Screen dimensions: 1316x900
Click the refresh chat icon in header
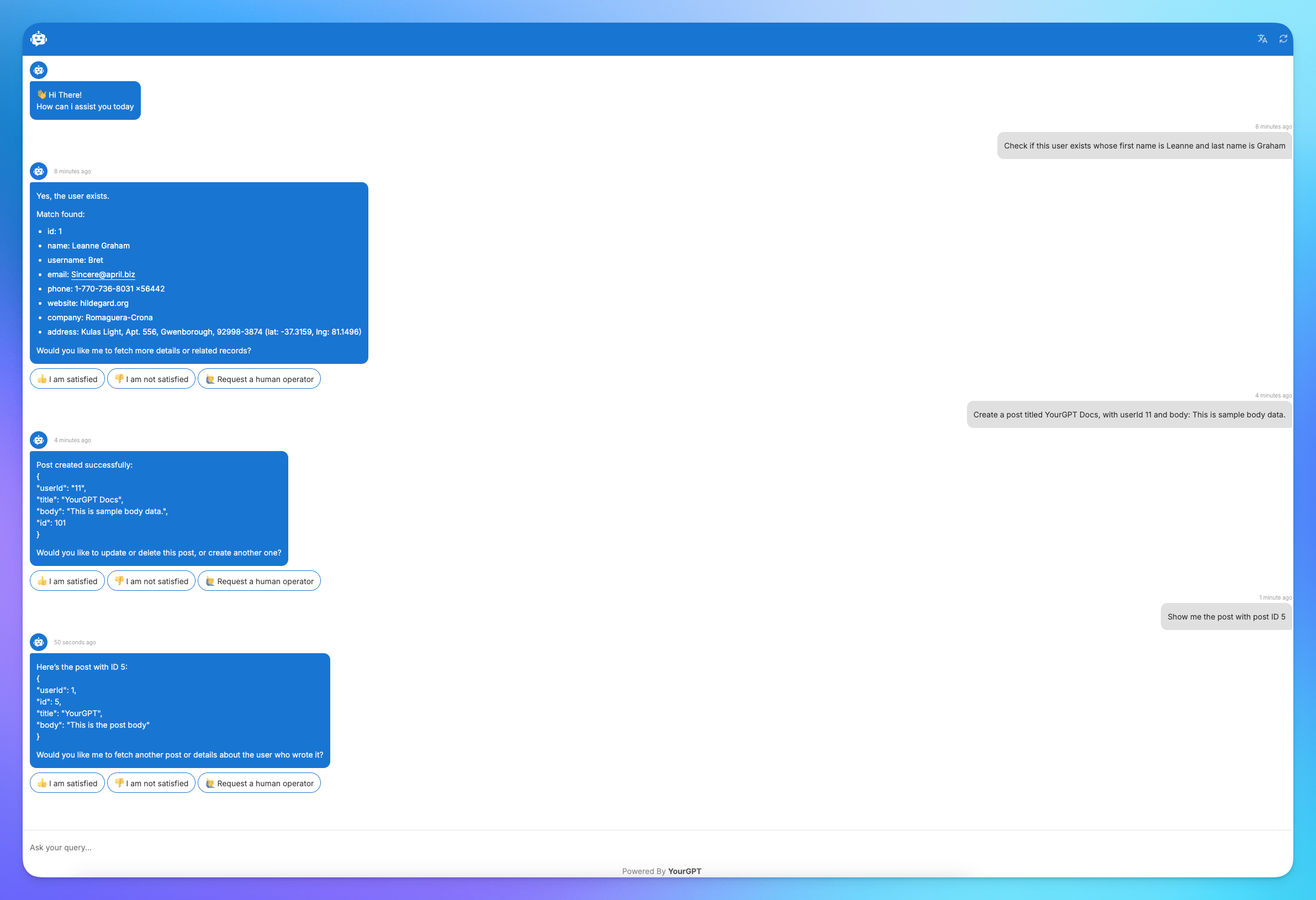coord(1283,39)
